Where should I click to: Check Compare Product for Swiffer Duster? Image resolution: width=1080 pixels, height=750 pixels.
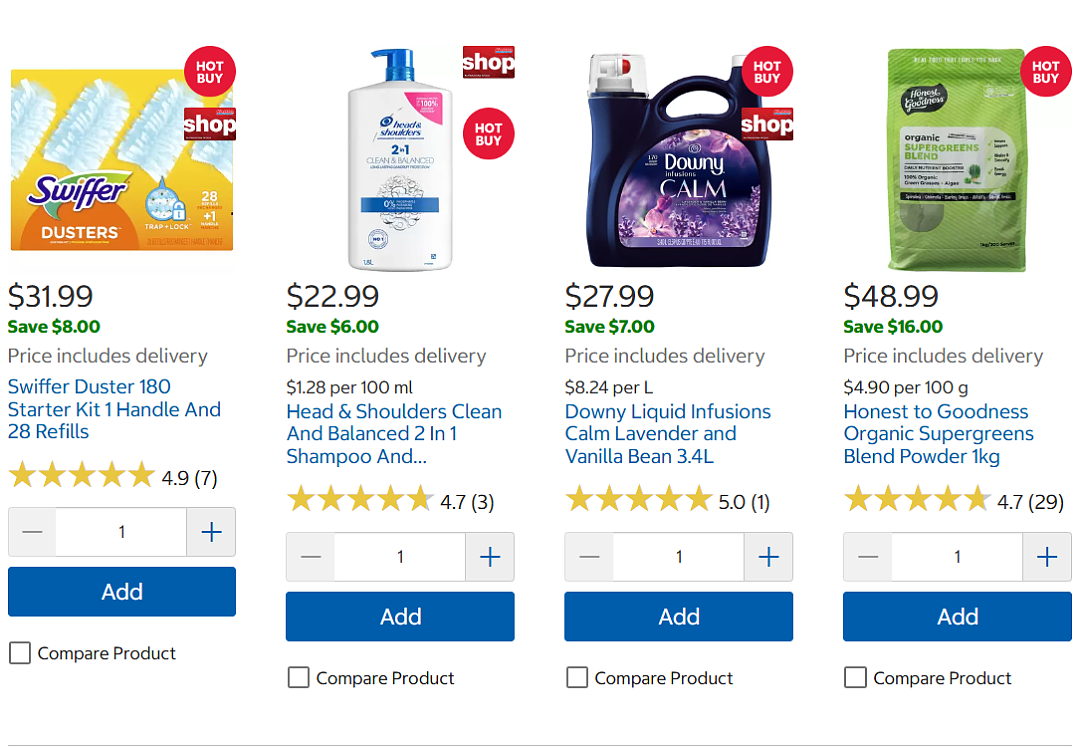coord(20,653)
